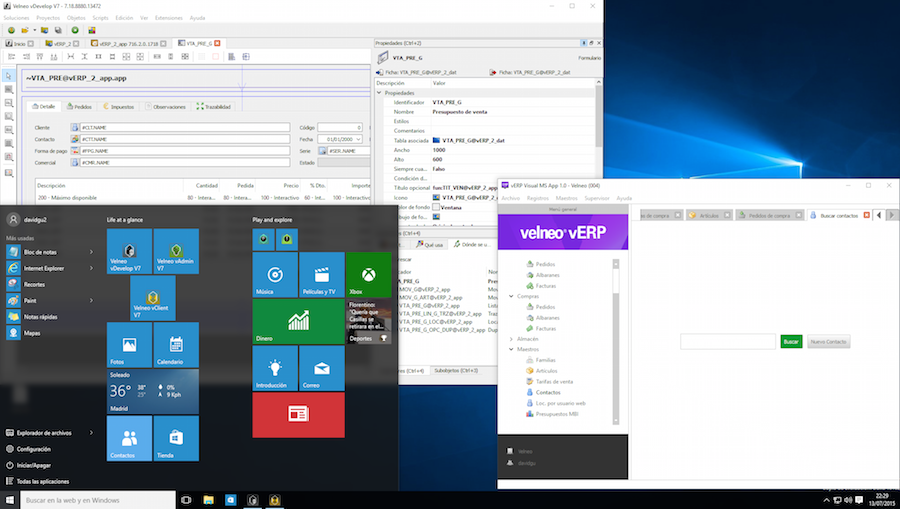
Task: Expand Internet Explorer jump list arrow
Action: click(91, 268)
